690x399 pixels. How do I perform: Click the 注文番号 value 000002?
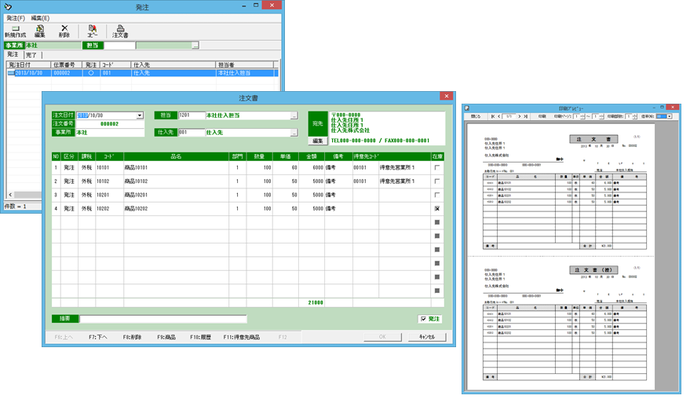pos(110,124)
